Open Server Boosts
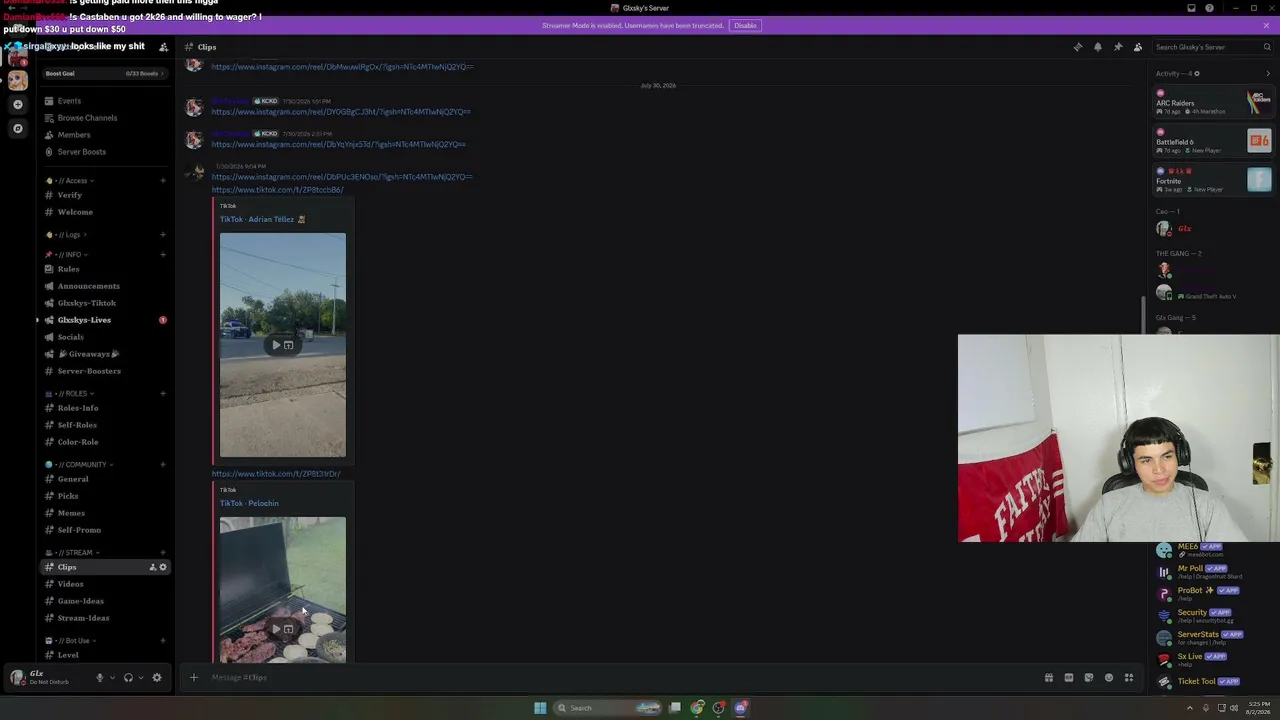 click(x=105, y=152)
